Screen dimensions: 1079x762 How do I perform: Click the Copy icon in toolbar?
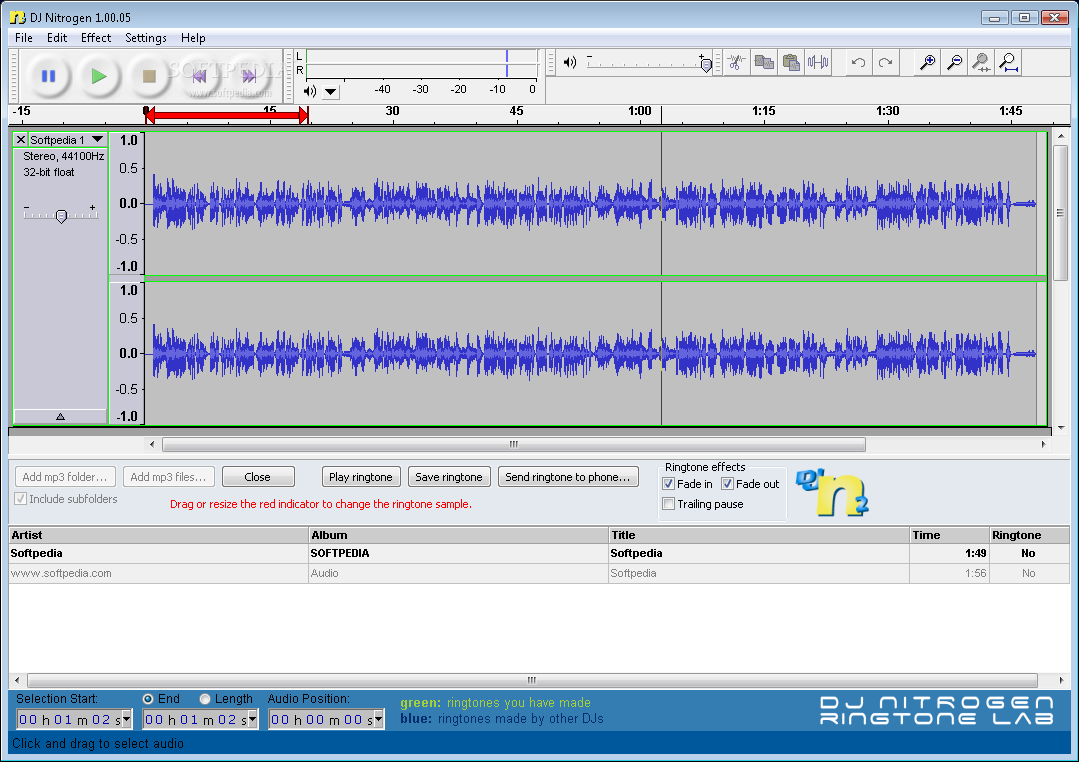coord(764,63)
